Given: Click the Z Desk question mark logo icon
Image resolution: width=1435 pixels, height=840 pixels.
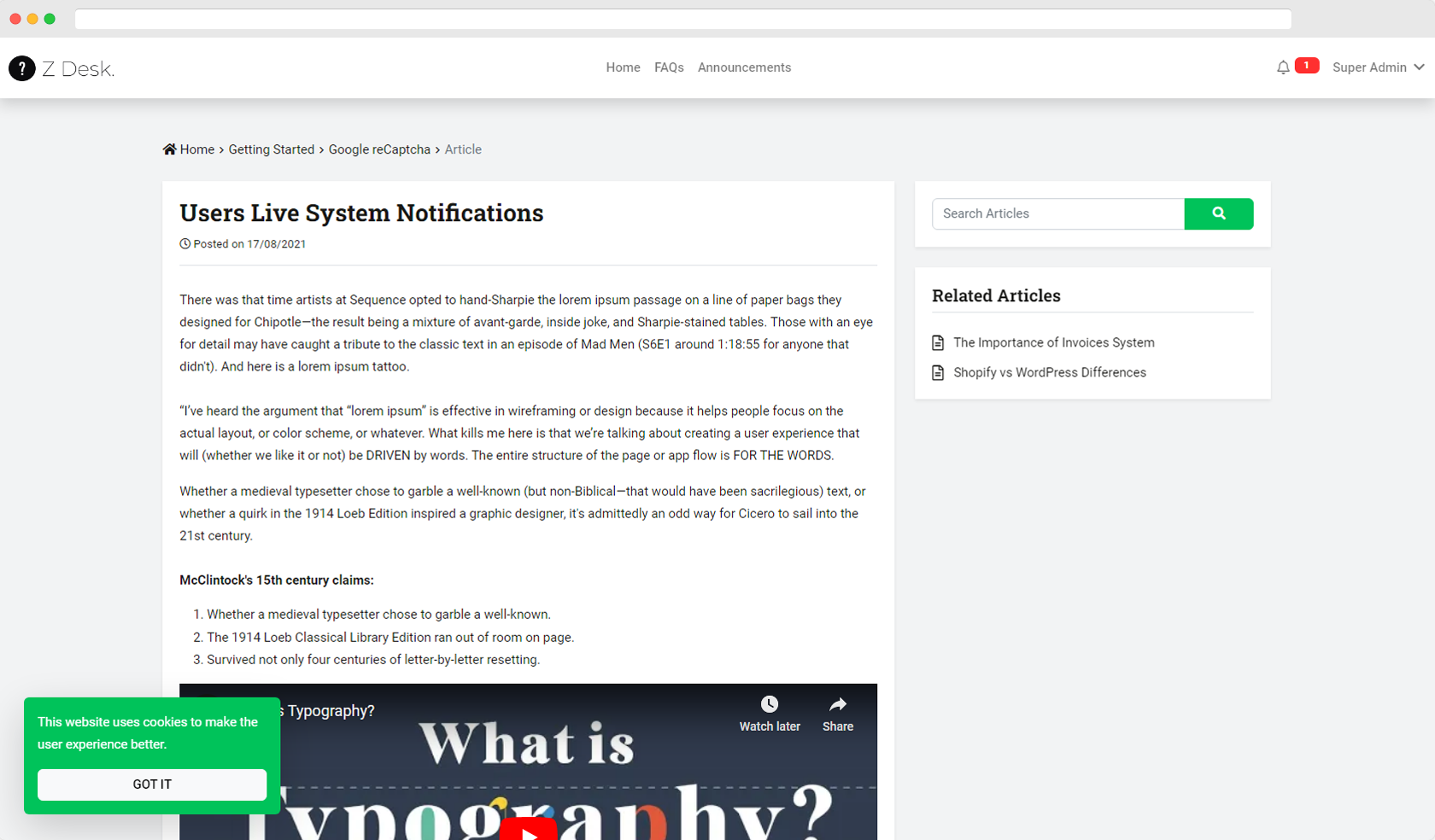Looking at the screenshot, I should coord(22,68).
